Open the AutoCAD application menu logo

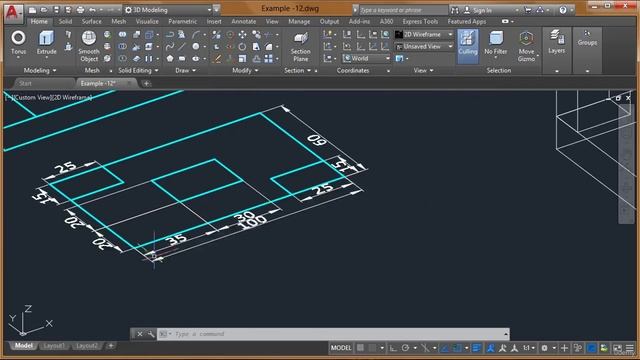click(13, 12)
